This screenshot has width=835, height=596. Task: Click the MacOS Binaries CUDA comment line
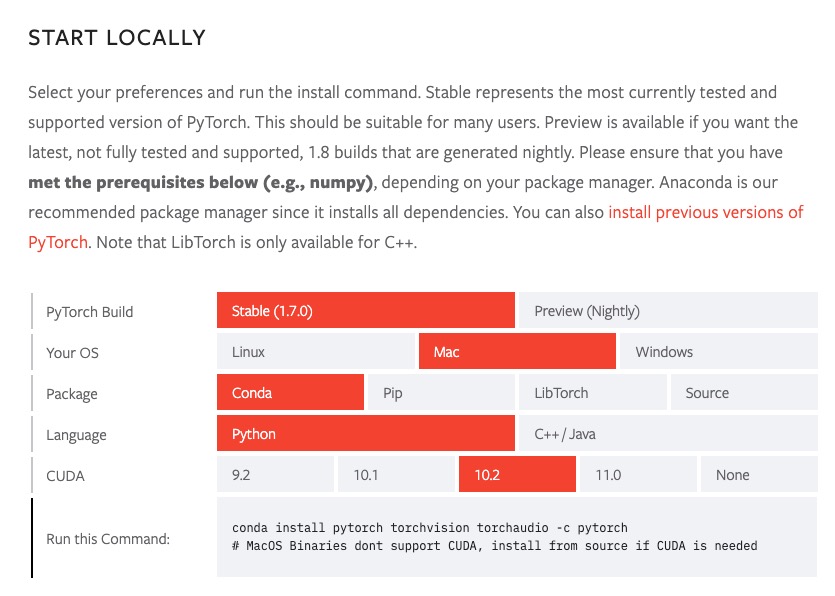[x=494, y=546]
